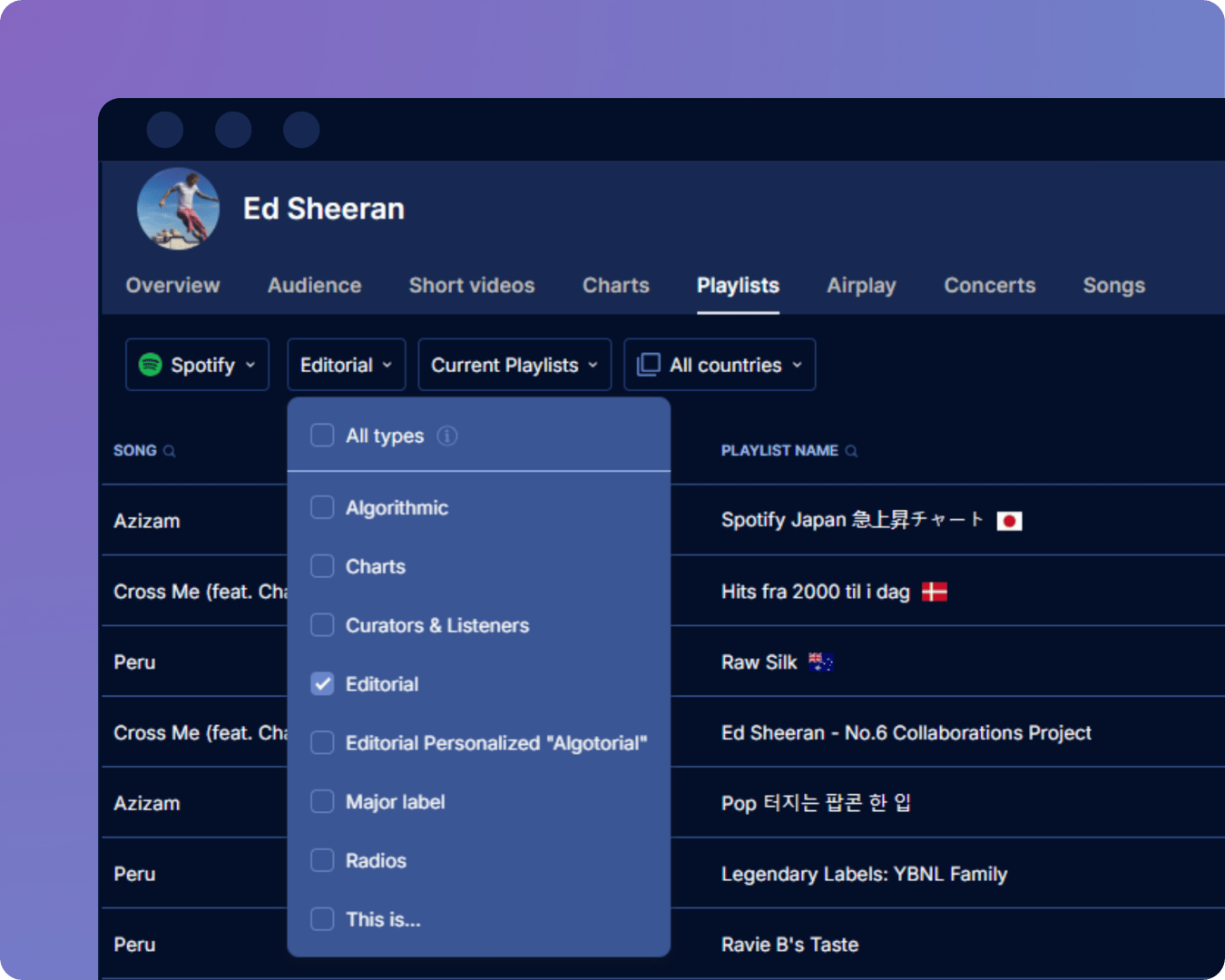Switch to the Audience tab
Screen dimensions: 1225x980
click(314, 285)
